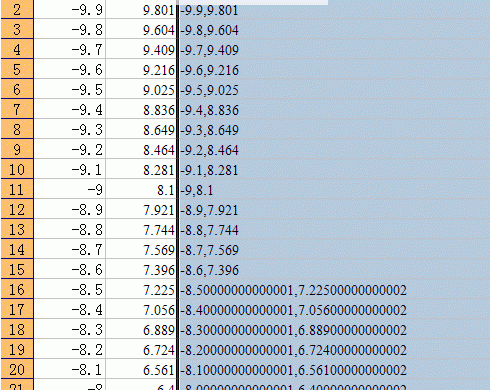Click cell containing -9.8
Screen dimensions: 490x391
70,29
